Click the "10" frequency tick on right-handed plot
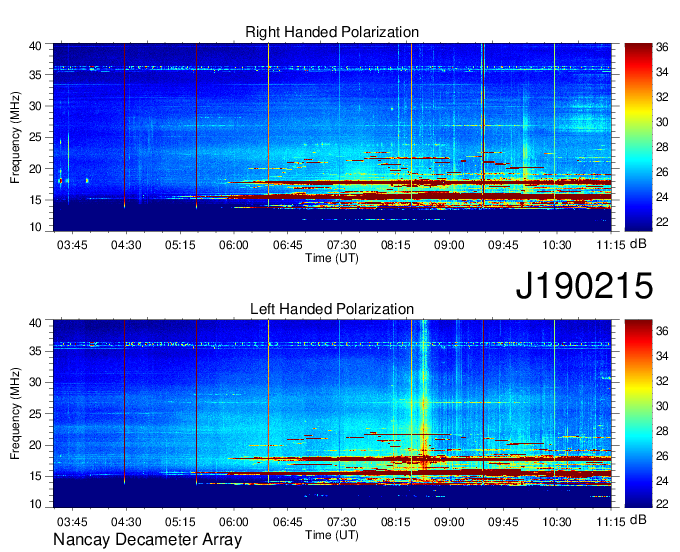Screen dimensions: 680x552 (x=35, y=227)
